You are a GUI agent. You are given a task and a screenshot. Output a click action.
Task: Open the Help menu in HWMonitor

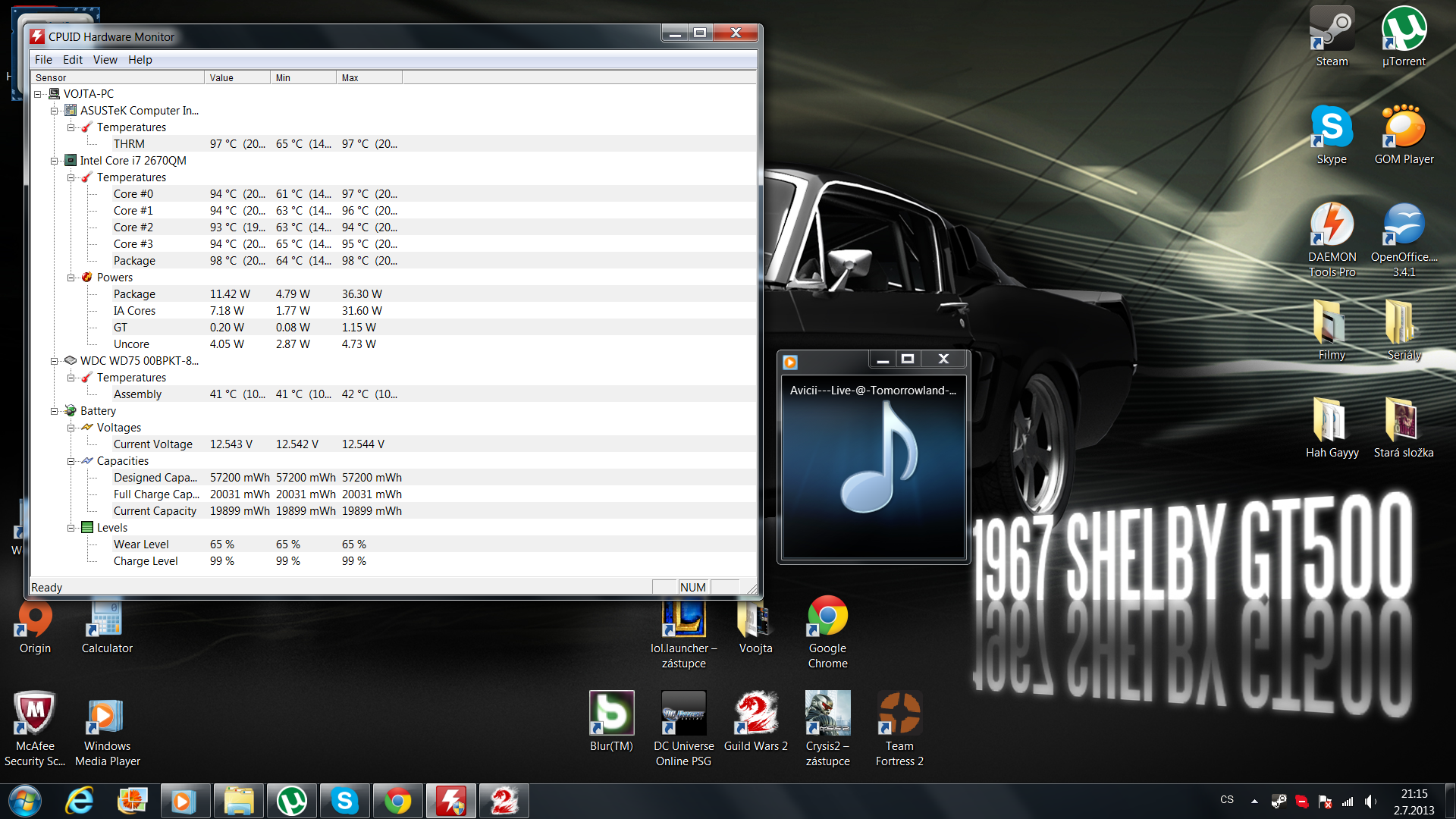140,59
